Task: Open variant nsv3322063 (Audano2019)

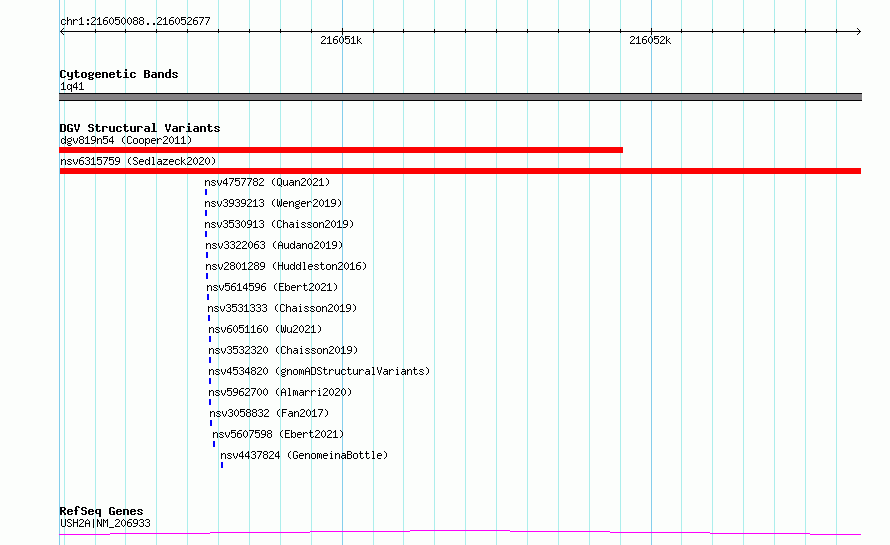Action: (x=274, y=245)
